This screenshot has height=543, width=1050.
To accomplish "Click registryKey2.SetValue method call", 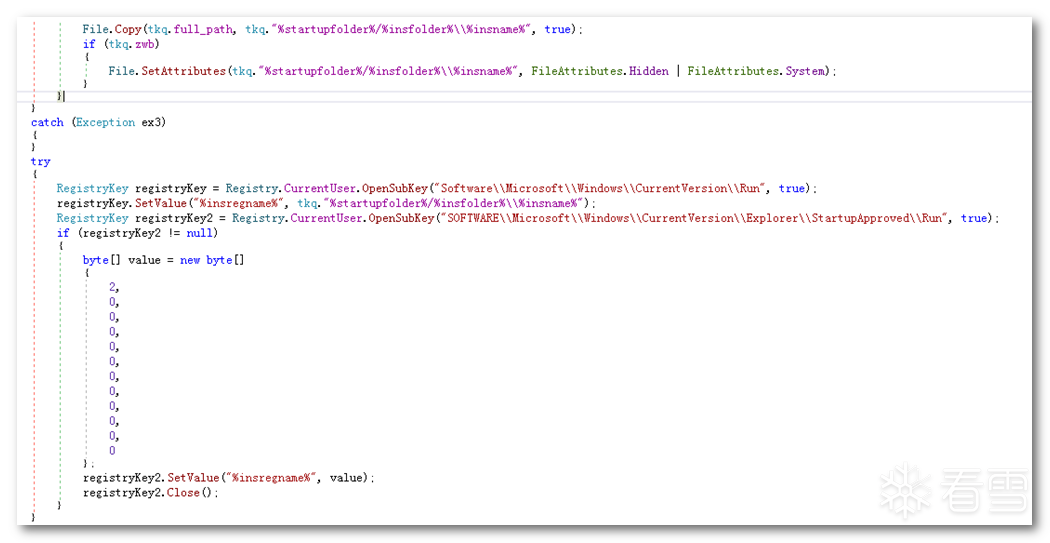I will [151, 477].
